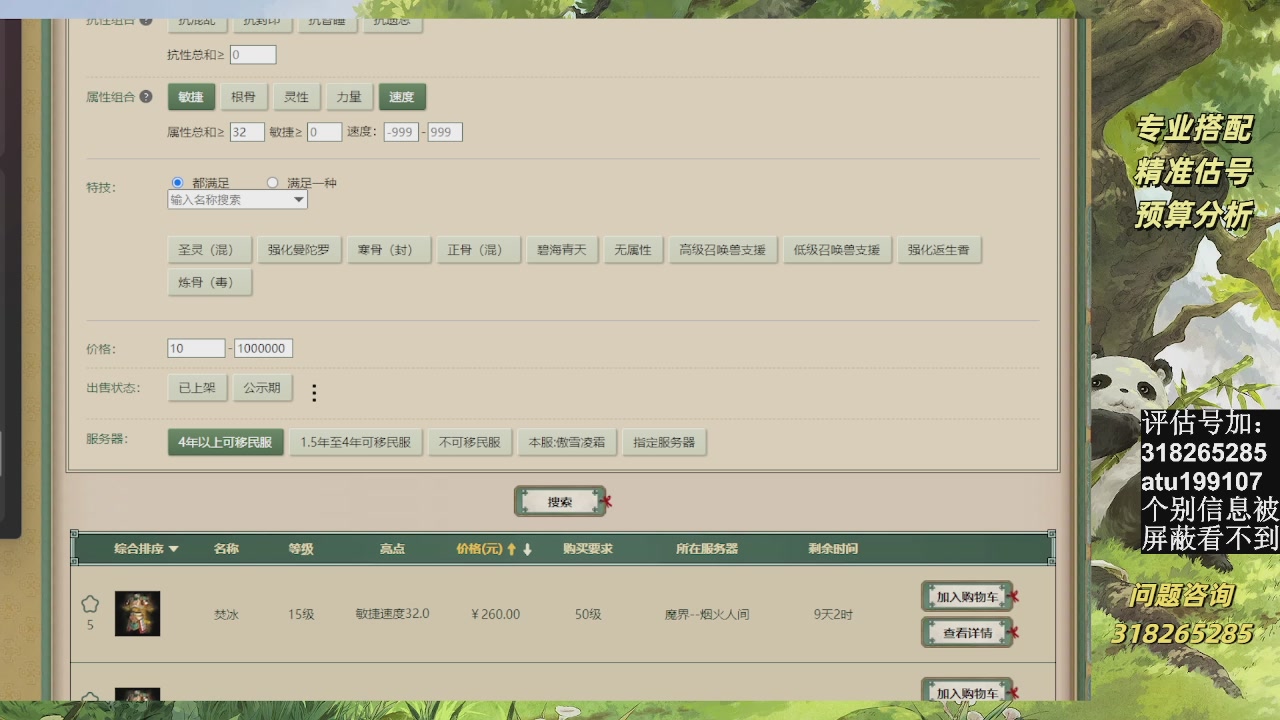Select the 都满足 radio option
Screen dimensions: 1280x720
point(175,182)
